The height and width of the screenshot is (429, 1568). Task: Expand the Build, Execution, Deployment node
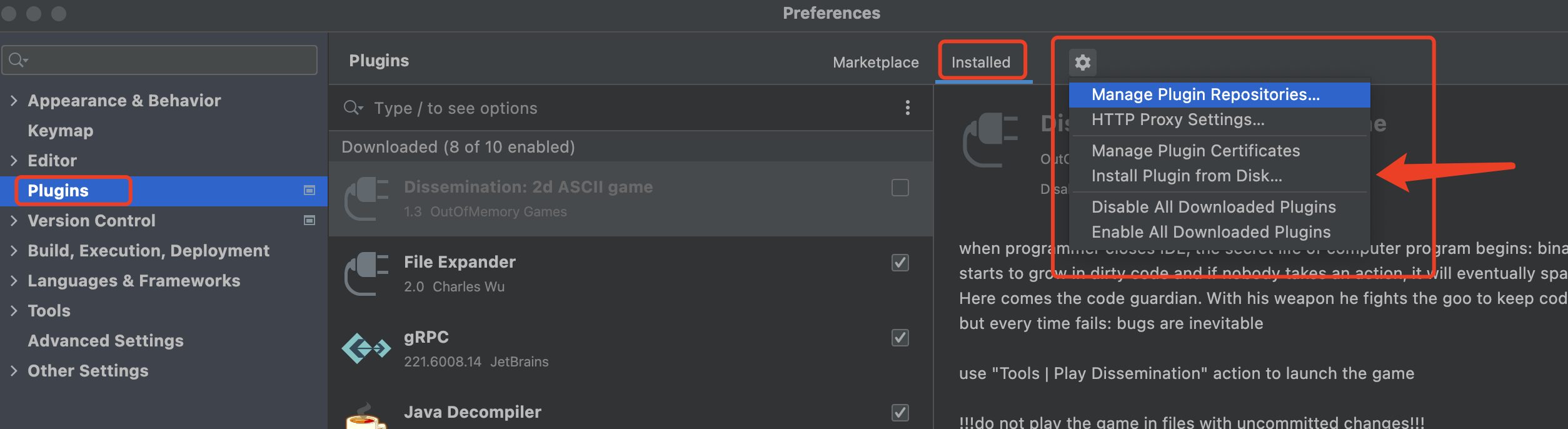tap(14, 251)
